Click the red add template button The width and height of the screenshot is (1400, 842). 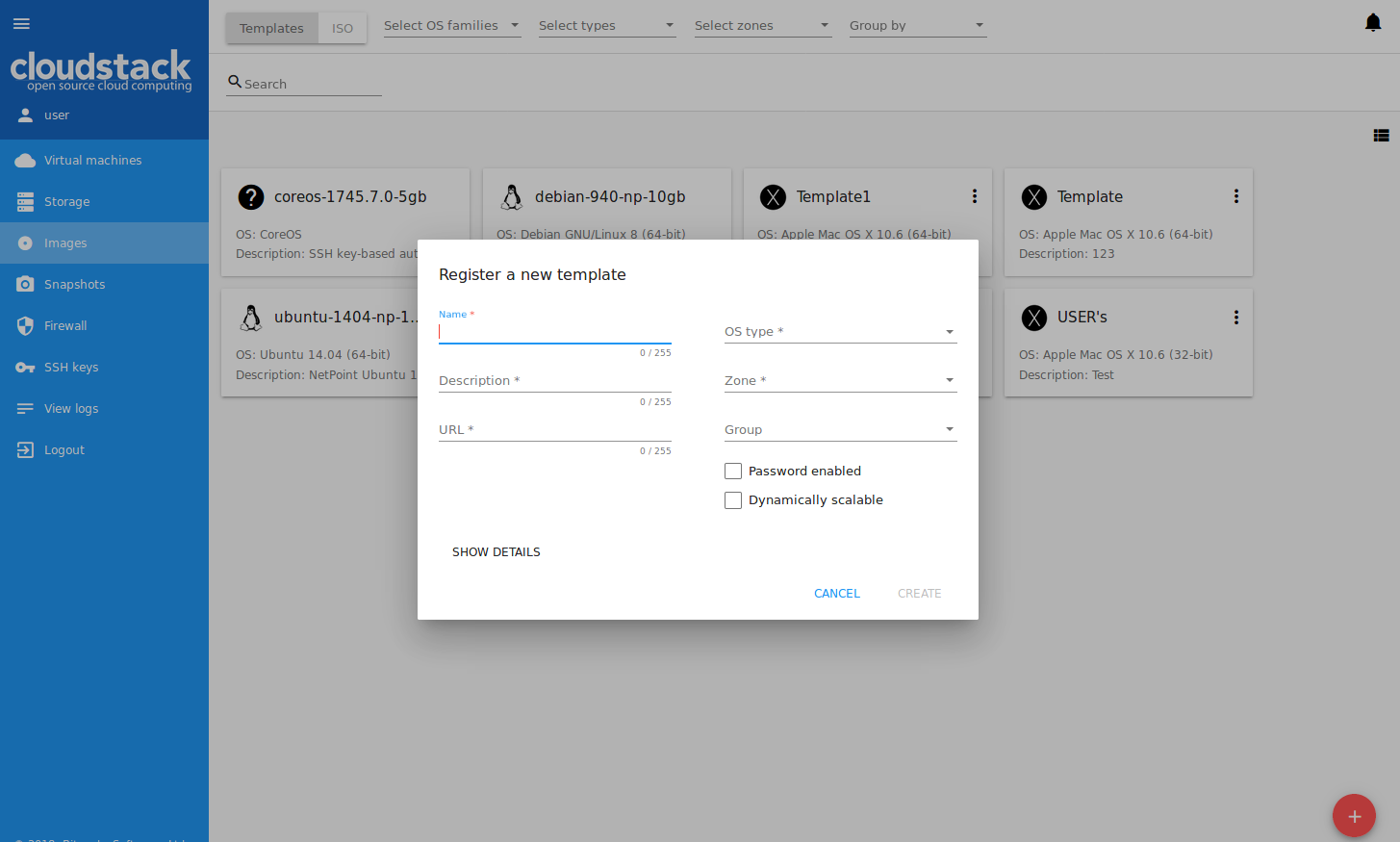[1354, 816]
